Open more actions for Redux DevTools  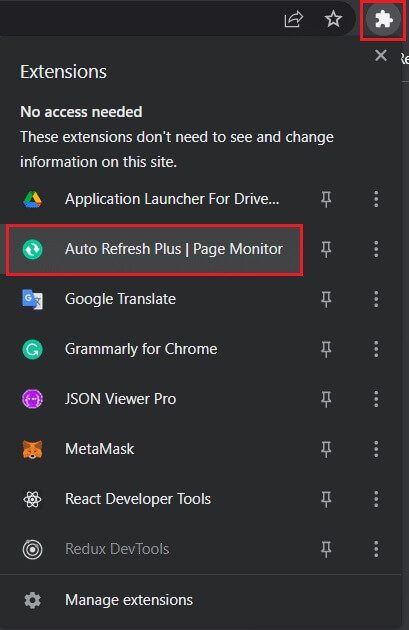click(376, 549)
